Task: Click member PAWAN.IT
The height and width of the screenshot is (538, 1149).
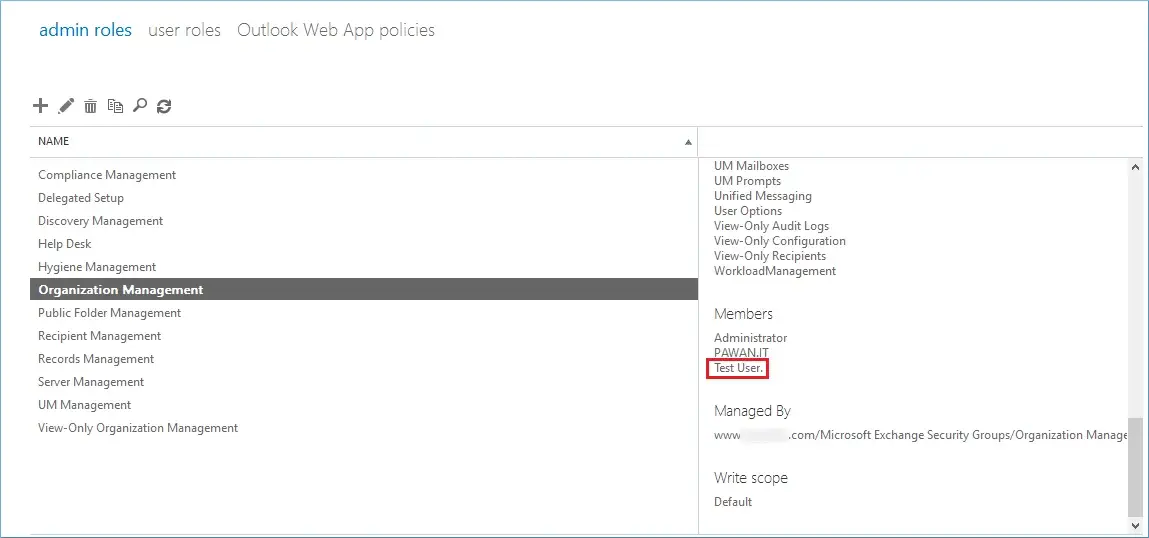Action: point(741,353)
